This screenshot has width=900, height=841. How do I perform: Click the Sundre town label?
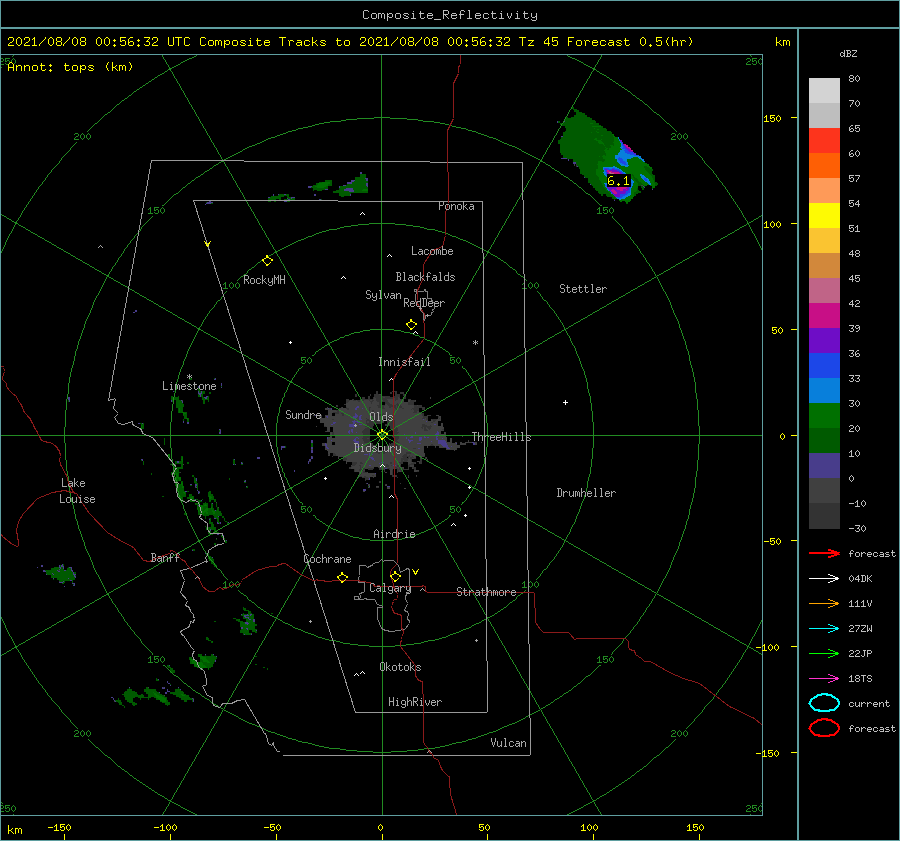[x=303, y=414]
